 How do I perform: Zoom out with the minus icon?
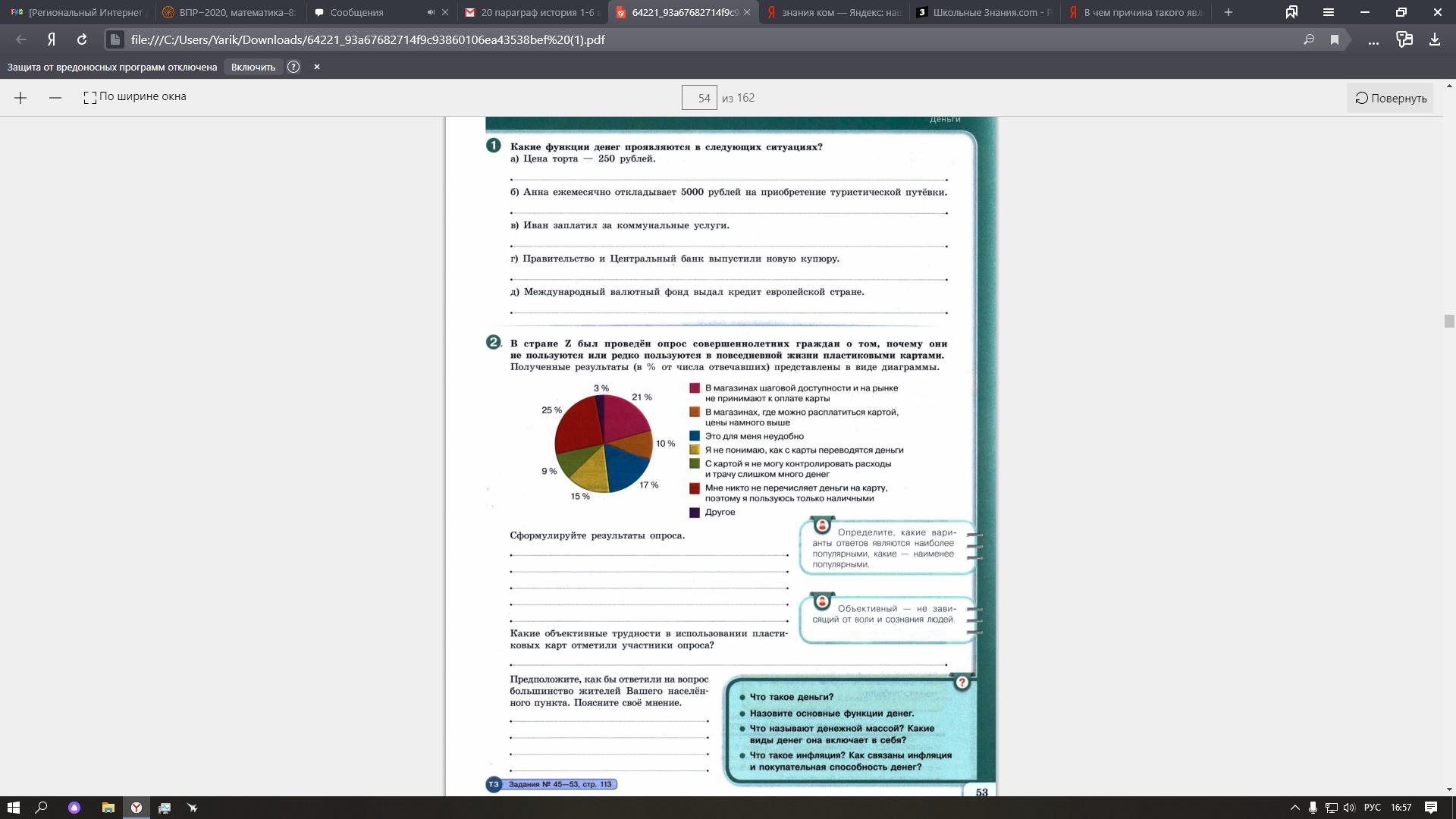(x=55, y=98)
